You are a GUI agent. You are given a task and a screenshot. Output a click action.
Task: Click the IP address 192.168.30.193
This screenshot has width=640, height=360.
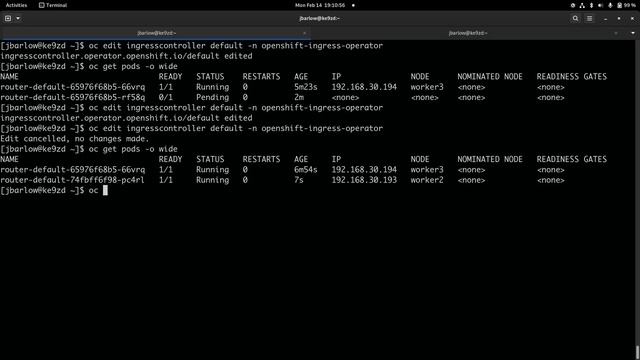[x=364, y=180]
